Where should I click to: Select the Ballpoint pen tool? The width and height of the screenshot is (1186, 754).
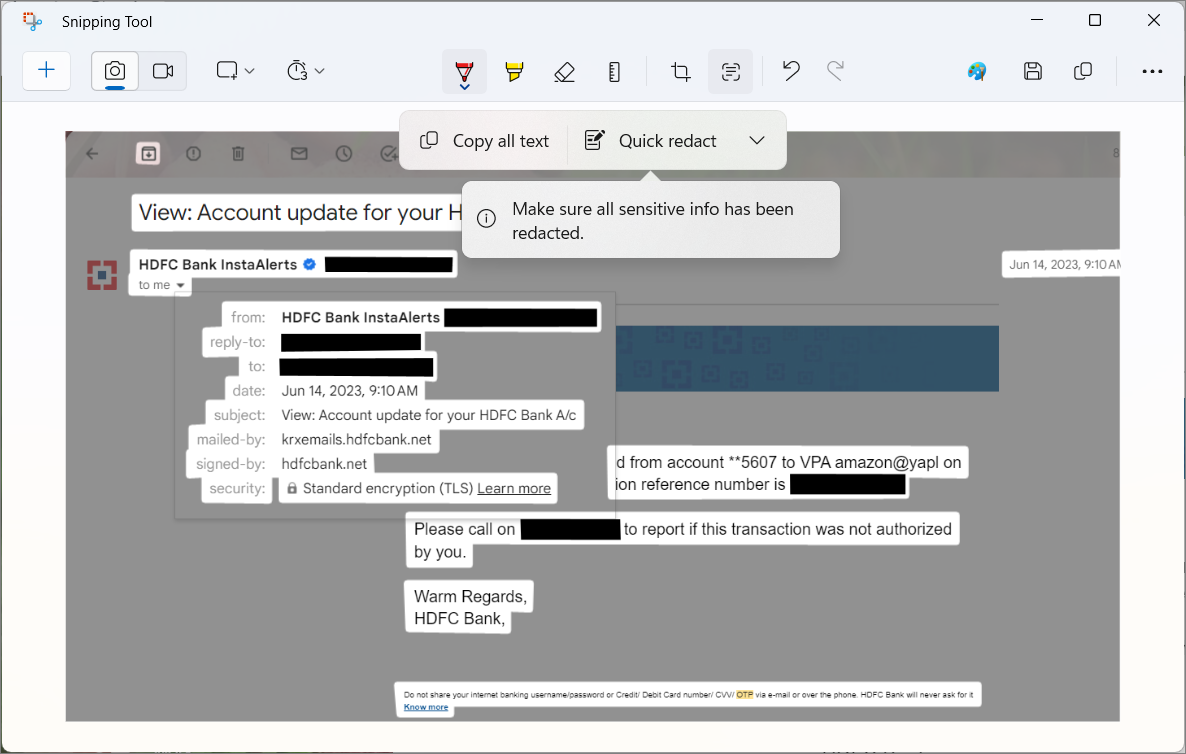point(464,71)
